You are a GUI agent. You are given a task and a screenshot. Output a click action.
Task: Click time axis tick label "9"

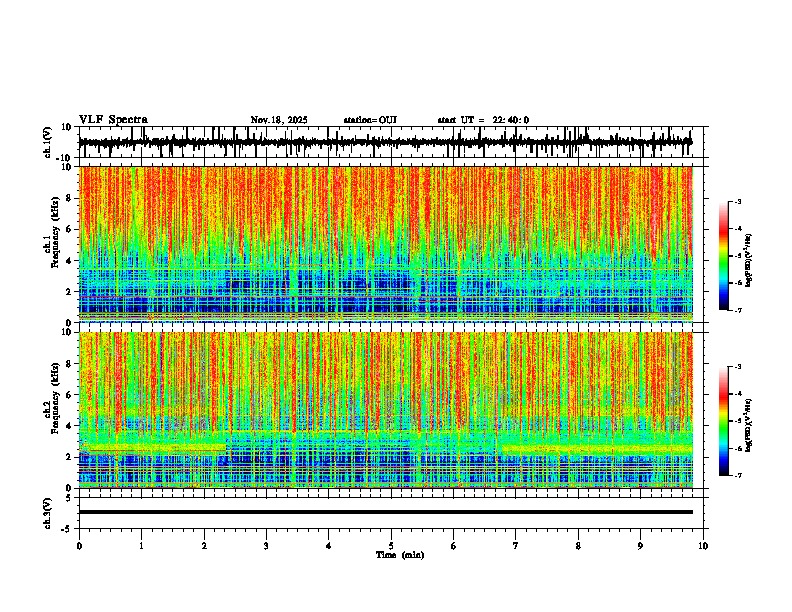[x=640, y=546]
